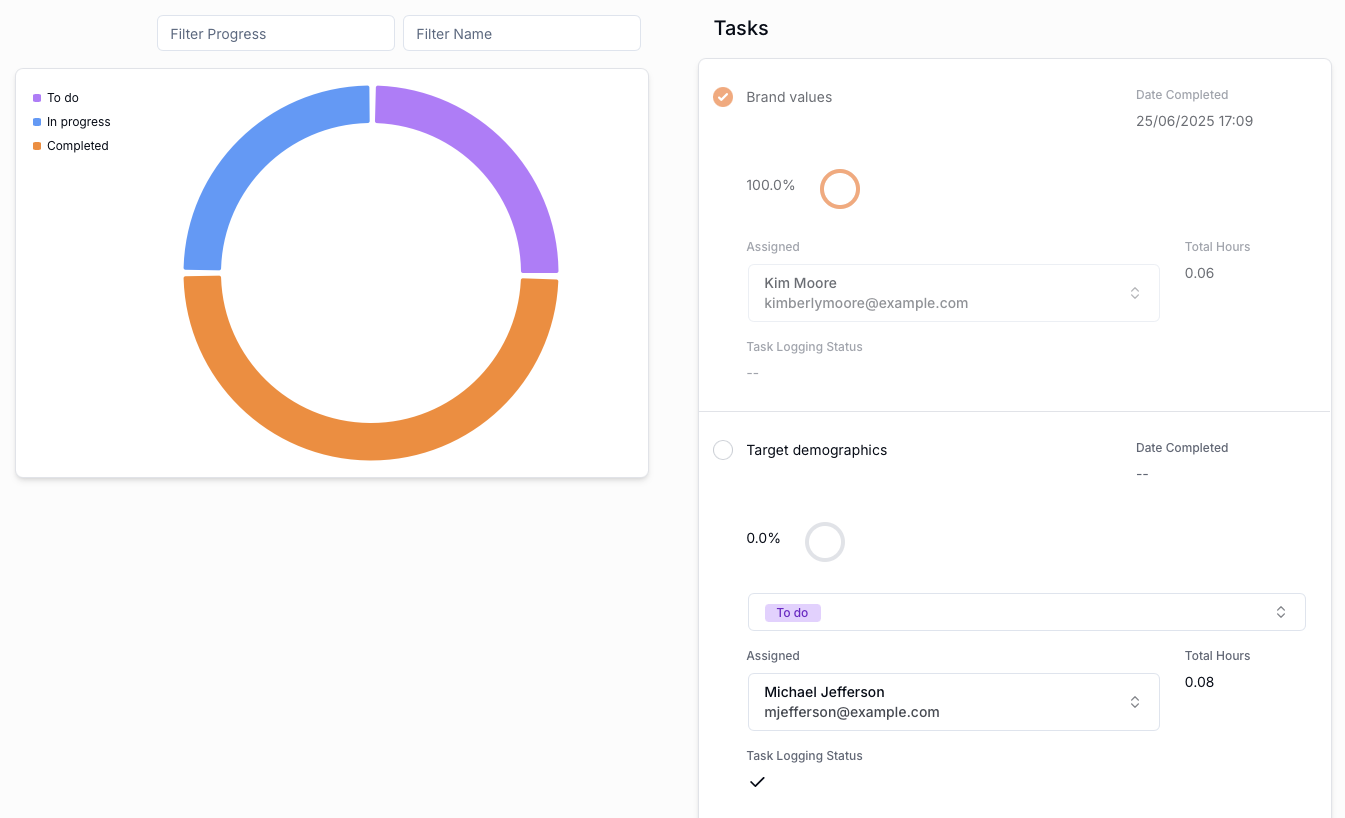Click the Brand values 100% progress ring
The image size is (1345, 818).
pos(840,189)
